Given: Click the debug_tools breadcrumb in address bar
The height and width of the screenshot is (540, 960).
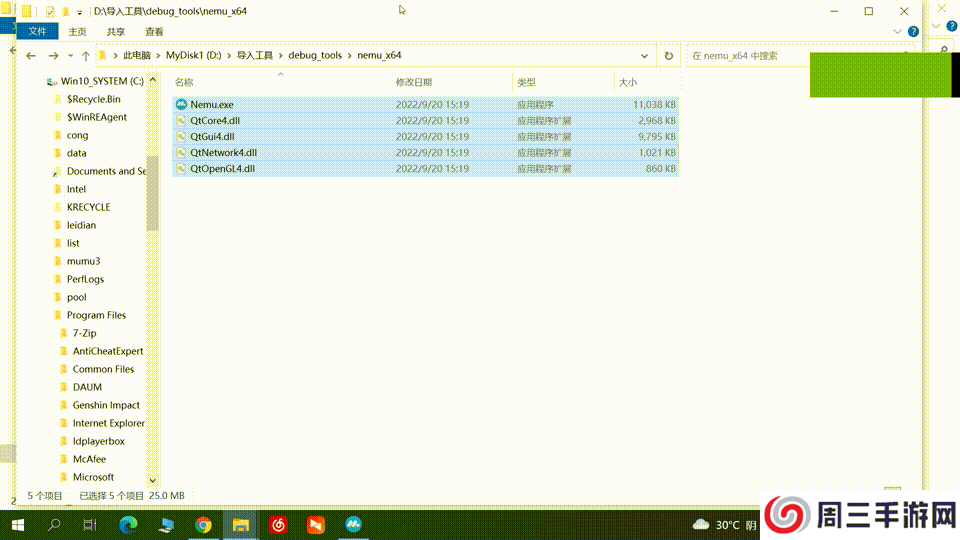Looking at the screenshot, I should [315, 56].
